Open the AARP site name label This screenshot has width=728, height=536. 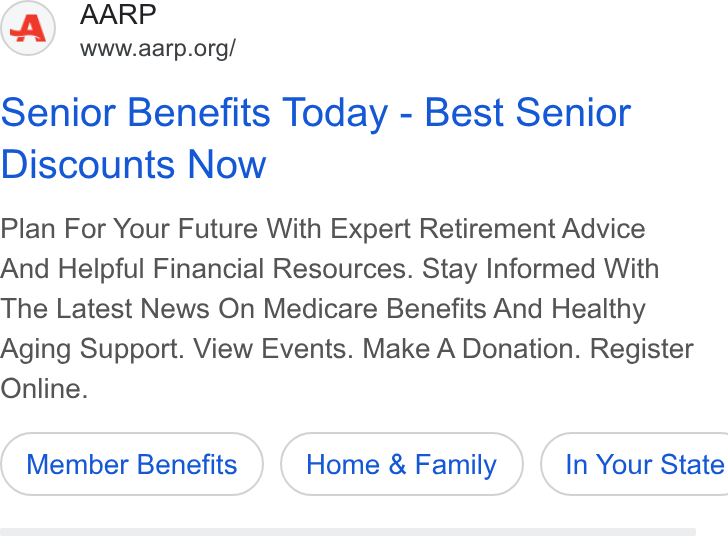[118, 14]
